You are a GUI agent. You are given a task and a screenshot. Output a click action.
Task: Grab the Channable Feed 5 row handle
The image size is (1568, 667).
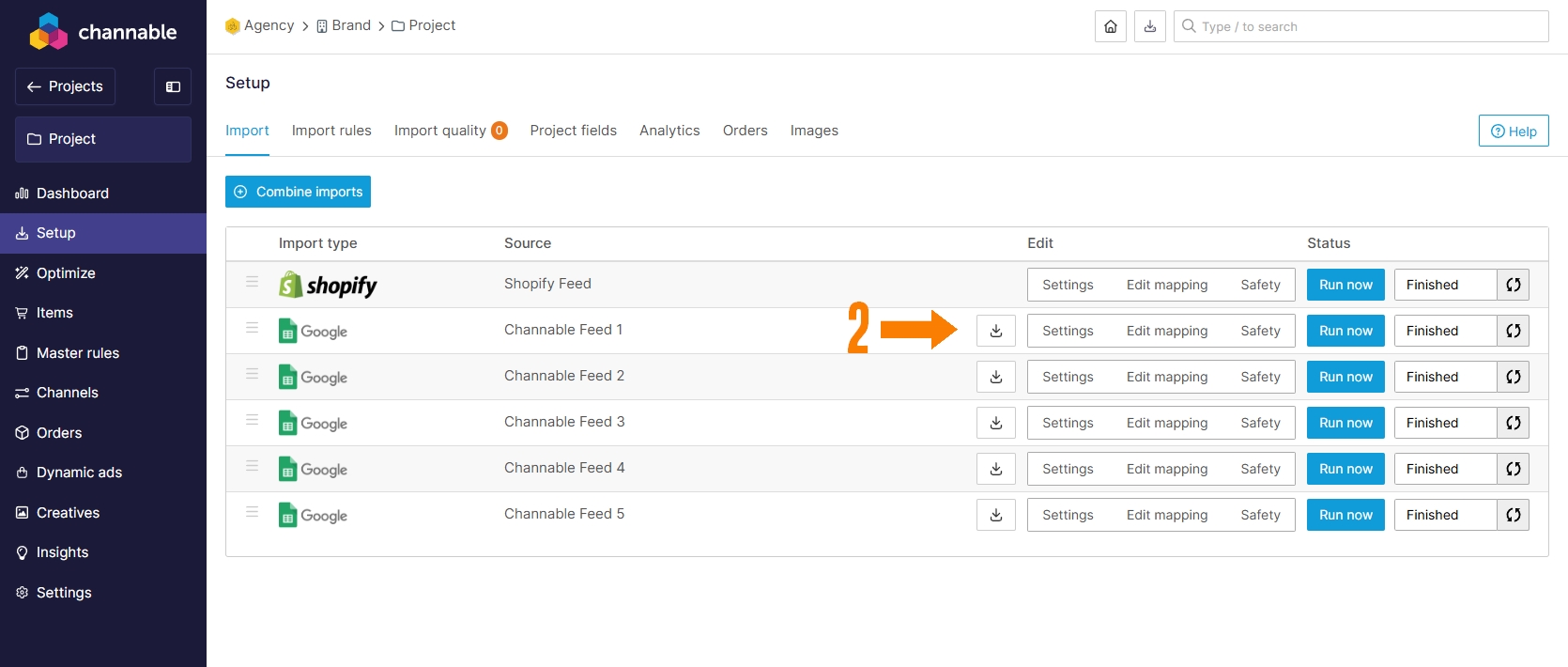tap(252, 512)
